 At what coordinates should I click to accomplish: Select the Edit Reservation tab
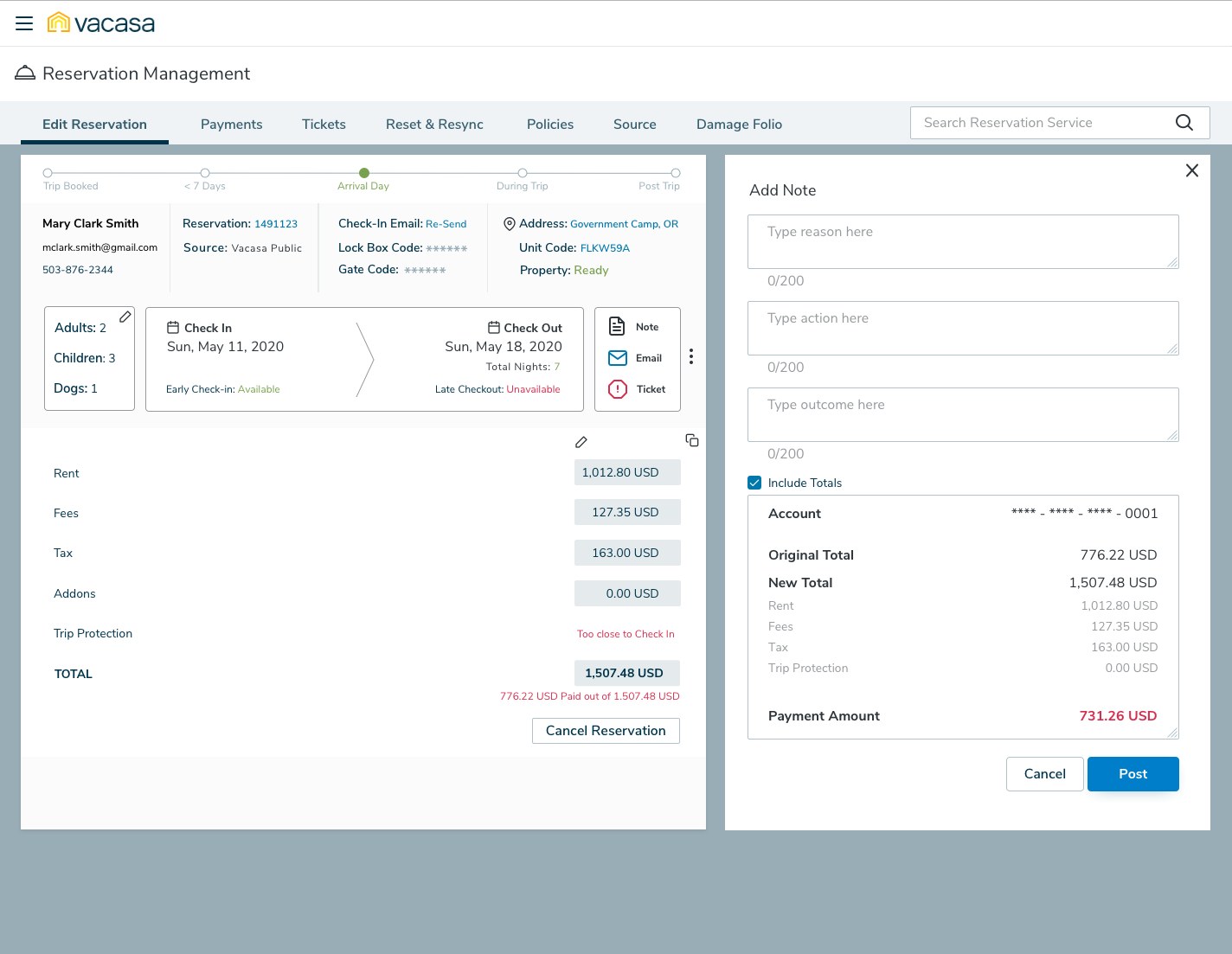coord(95,125)
